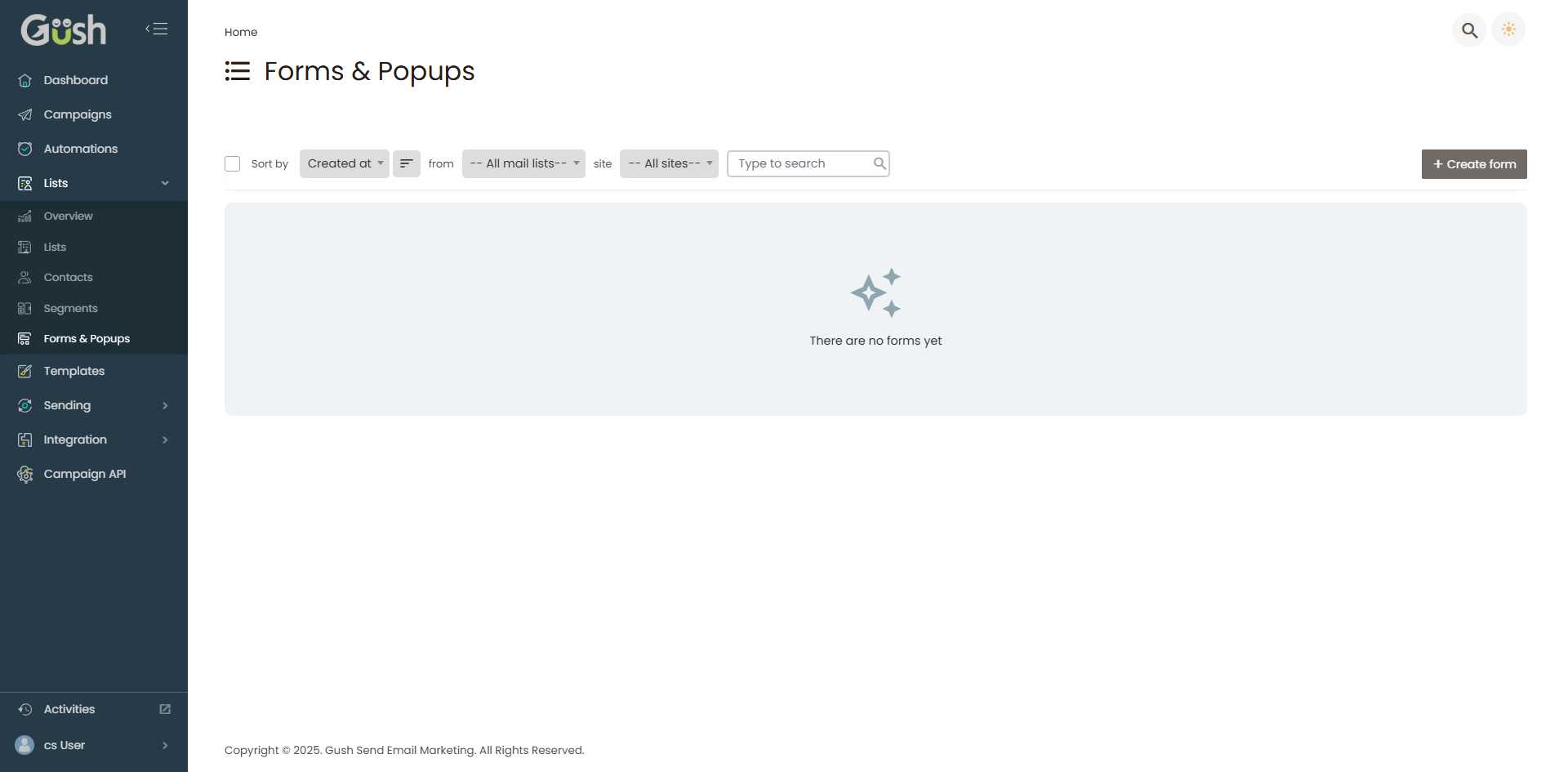Click the Campaign API gear icon
The height and width of the screenshot is (772, 1568).
(x=25, y=474)
